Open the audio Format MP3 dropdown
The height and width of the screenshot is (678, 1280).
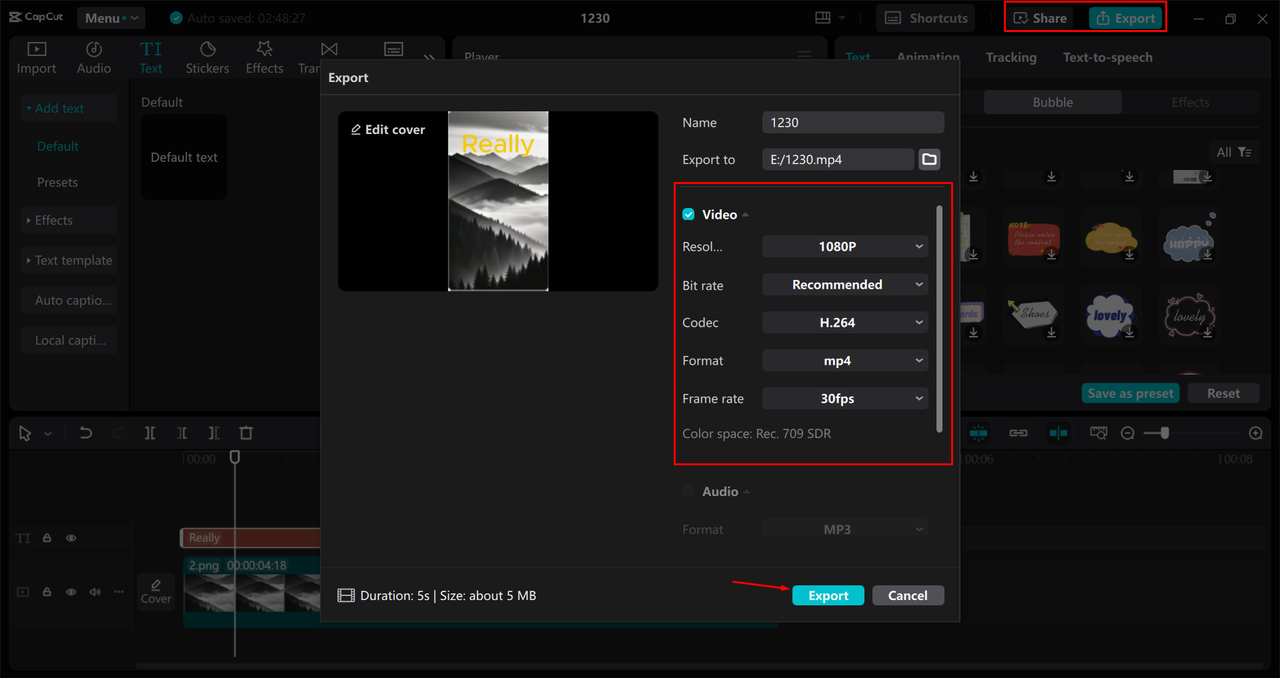pyautogui.click(x=845, y=529)
